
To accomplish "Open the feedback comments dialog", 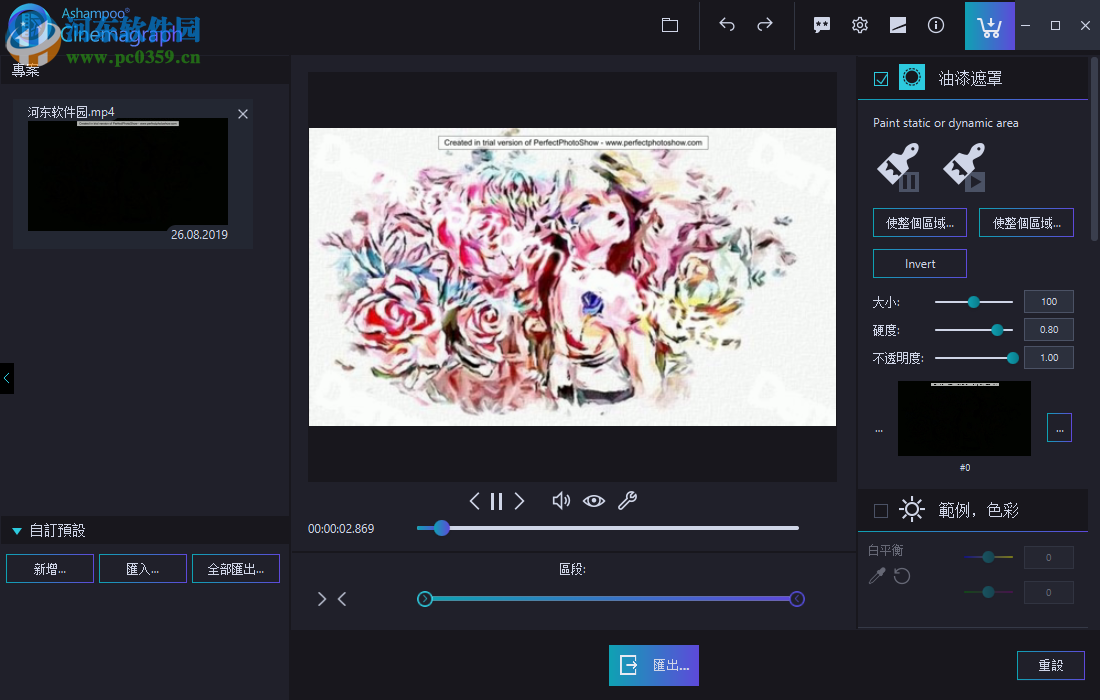I will tap(822, 25).
